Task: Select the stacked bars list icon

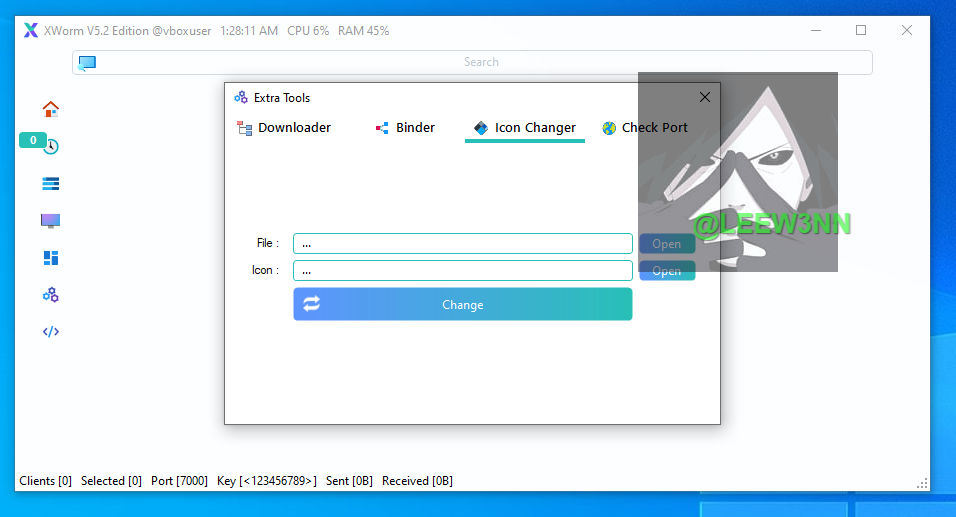Action: (x=51, y=183)
